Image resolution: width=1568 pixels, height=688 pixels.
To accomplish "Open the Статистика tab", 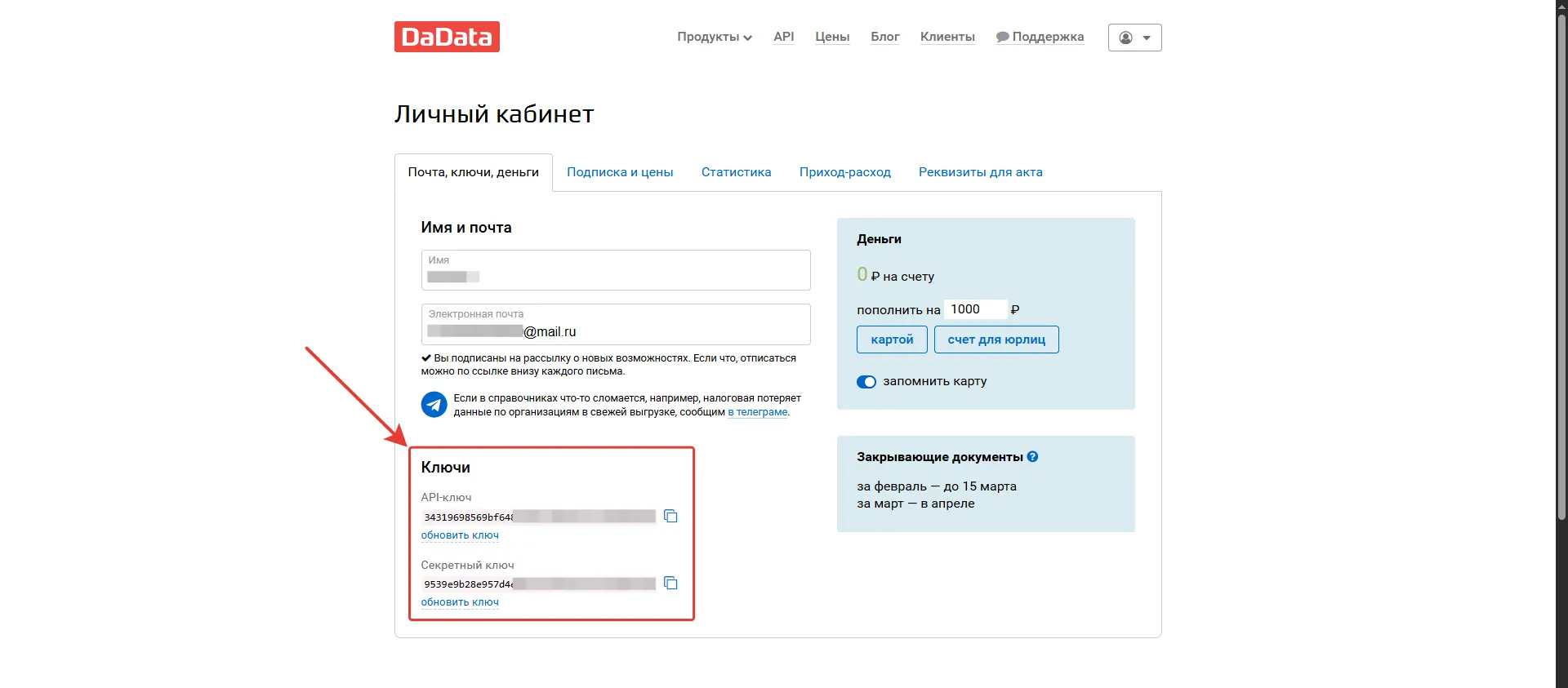I will (x=736, y=172).
